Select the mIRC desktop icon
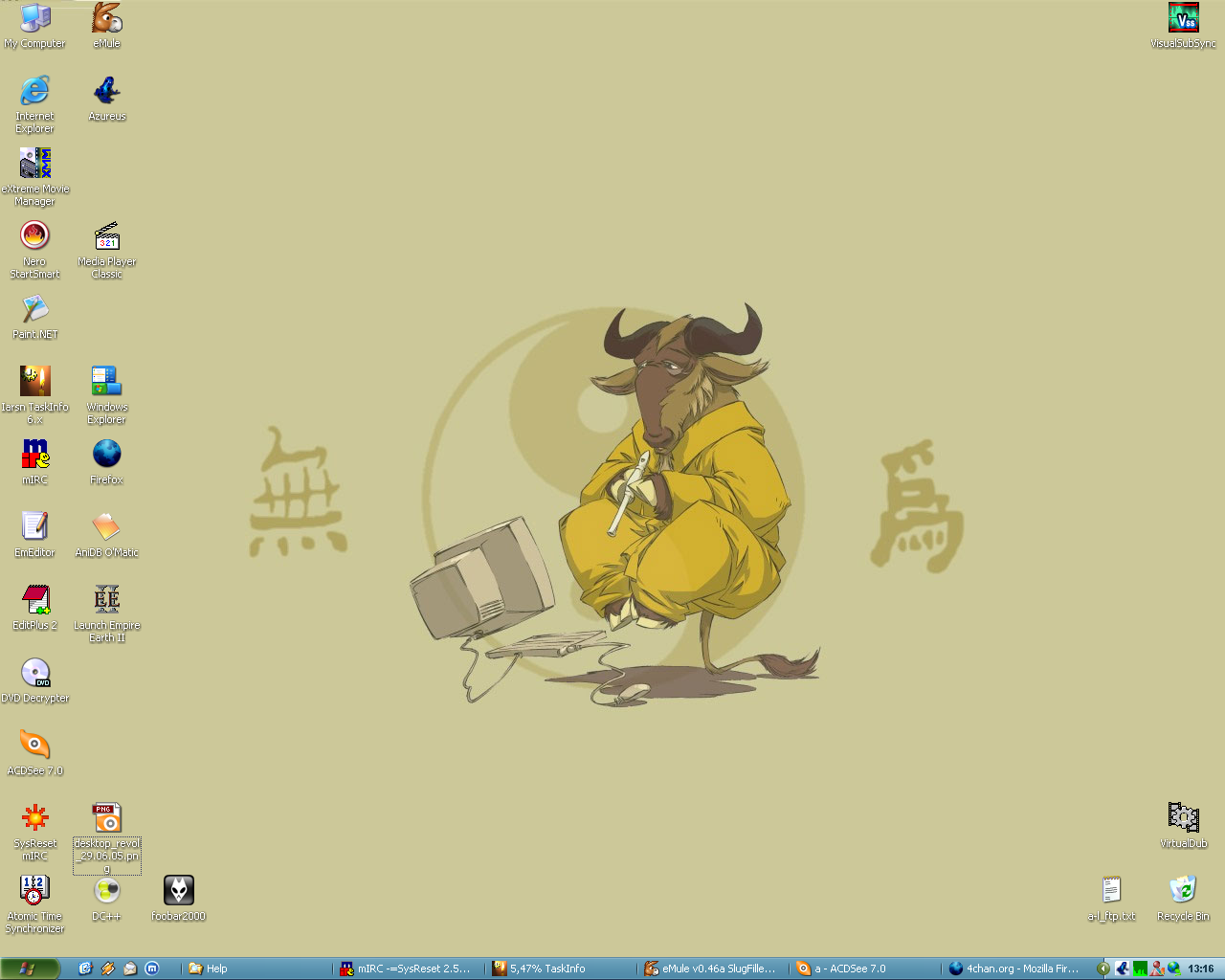The image size is (1225, 980). [35, 462]
